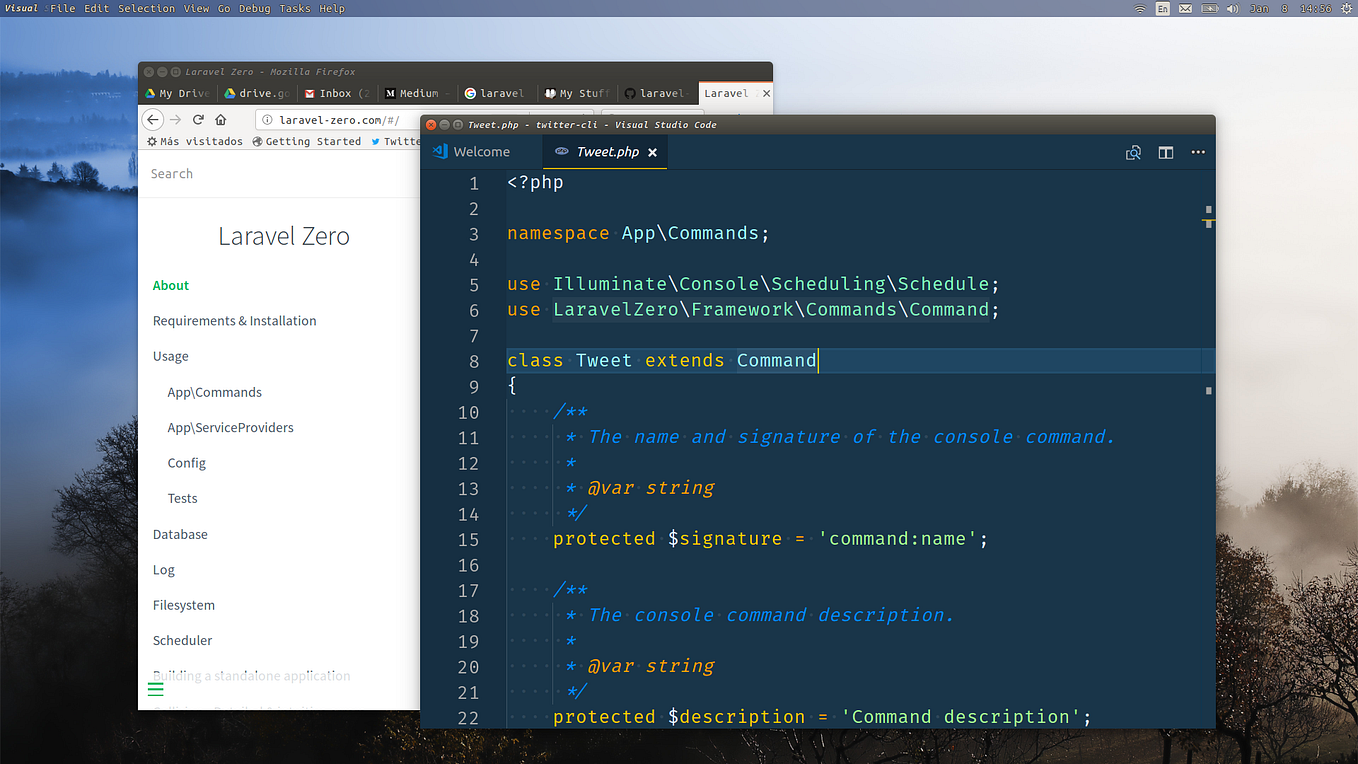Expand the green hamburger menu in sidebar

(155, 689)
